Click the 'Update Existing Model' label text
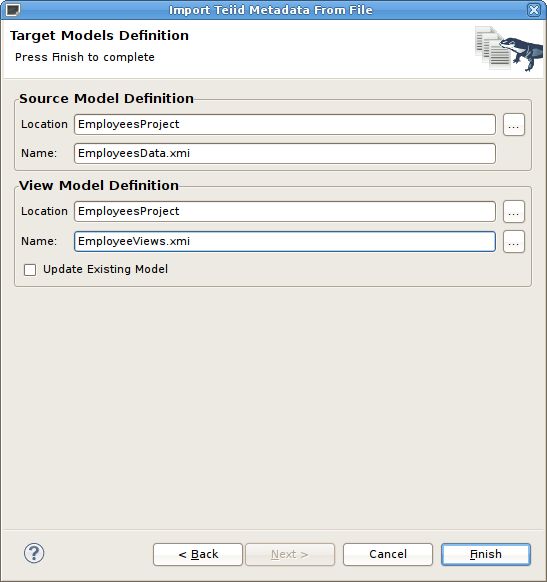This screenshot has width=547, height=582. (x=105, y=269)
